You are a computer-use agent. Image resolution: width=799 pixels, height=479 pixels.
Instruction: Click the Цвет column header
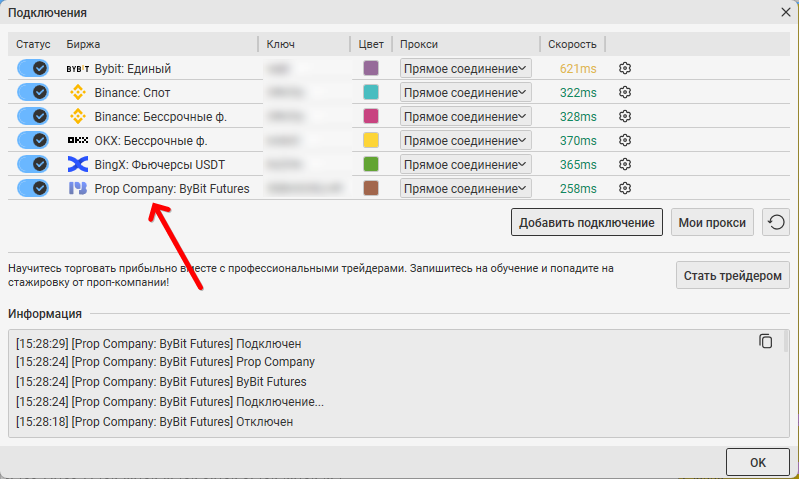tap(371, 44)
